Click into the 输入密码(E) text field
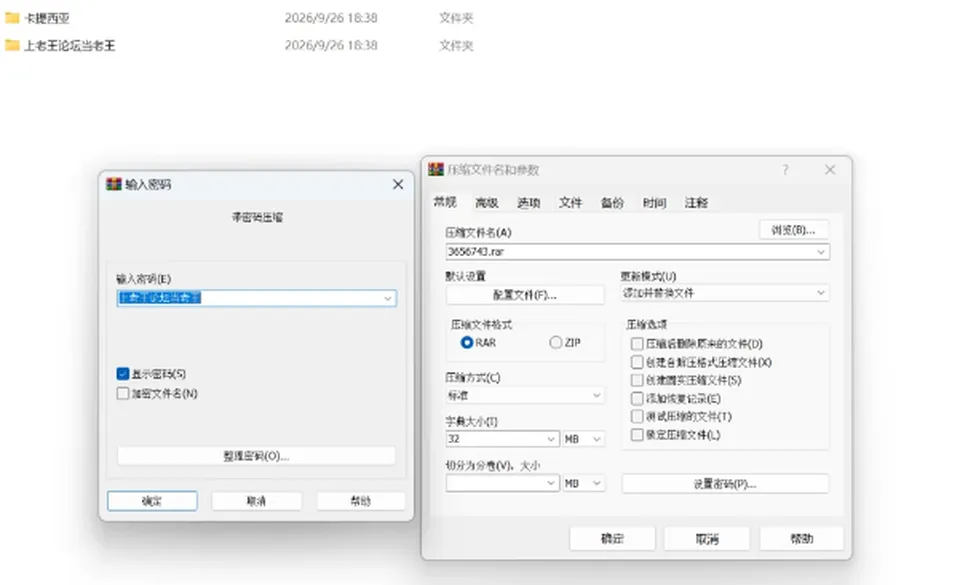Image resolution: width=960 pixels, height=585 pixels. [x=257, y=298]
